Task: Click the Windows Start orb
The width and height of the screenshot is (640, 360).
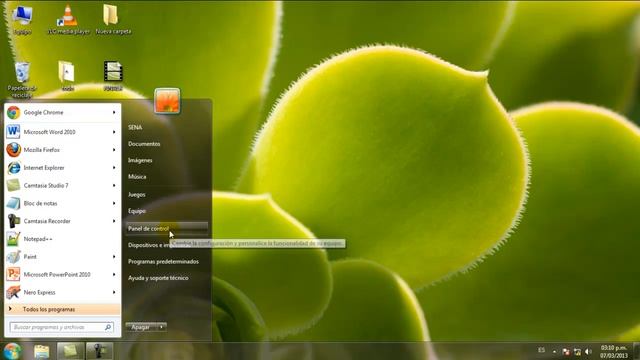Action: click(12, 351)
